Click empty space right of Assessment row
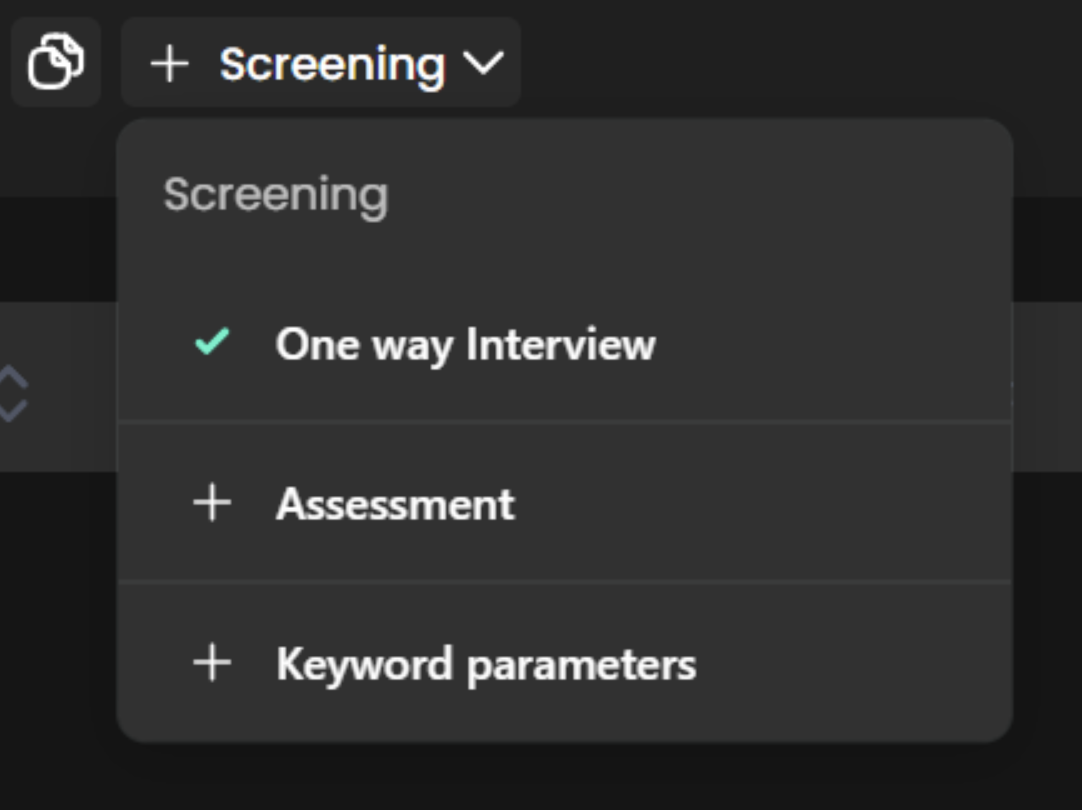Viewport: 1082px width, 810px height. click(760, 504)
